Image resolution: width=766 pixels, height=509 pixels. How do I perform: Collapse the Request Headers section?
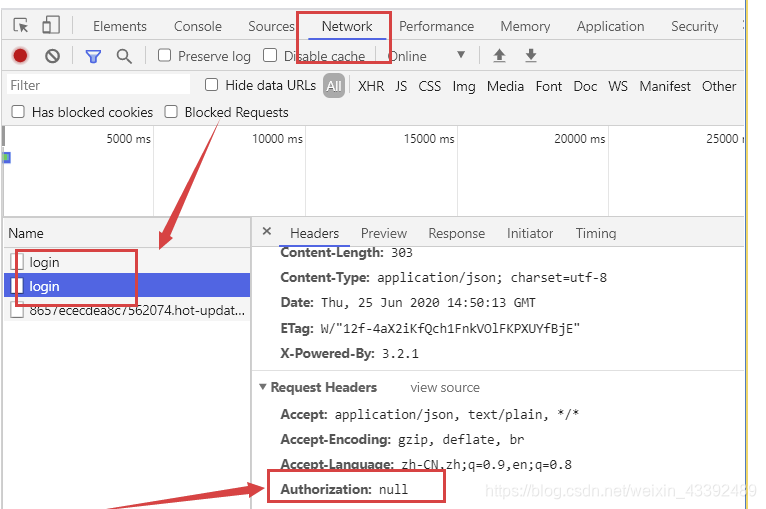coord(263,387)
